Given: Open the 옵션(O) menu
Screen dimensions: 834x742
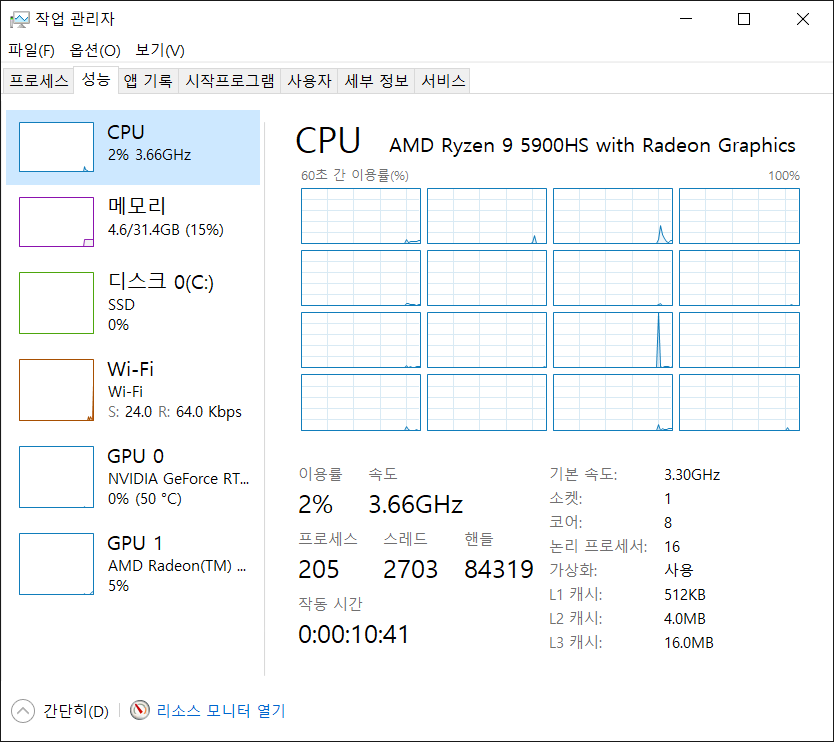Looking at the screenshot, I should [x=95, y=50].
